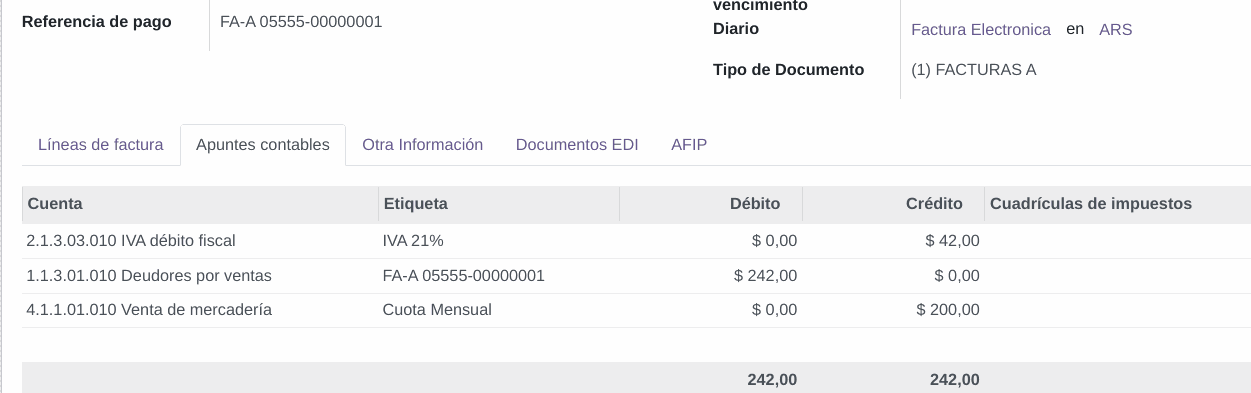Click the Cuadrículas de impuestos column header
Screen dimensions: 1251x393
pos(1117,204)
